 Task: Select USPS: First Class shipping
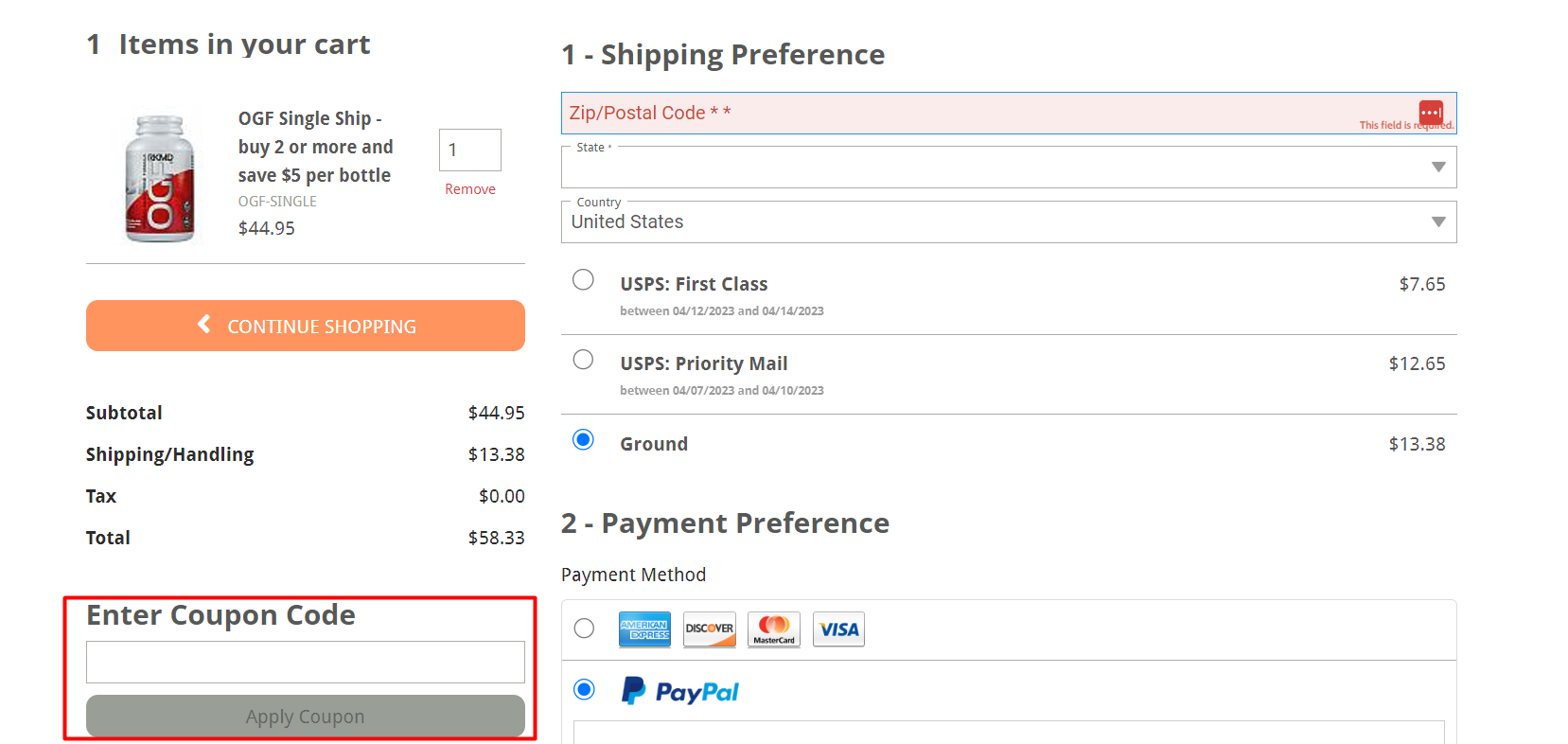pos(583,279)
